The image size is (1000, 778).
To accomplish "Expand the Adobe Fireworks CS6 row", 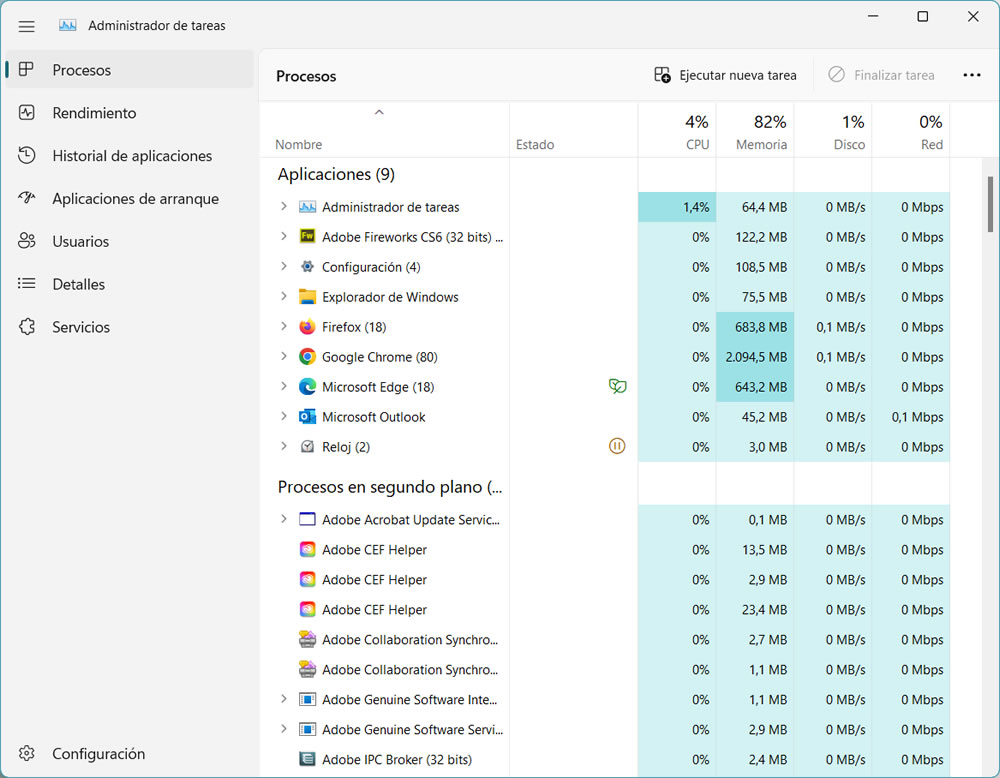I will coord(284,236).
